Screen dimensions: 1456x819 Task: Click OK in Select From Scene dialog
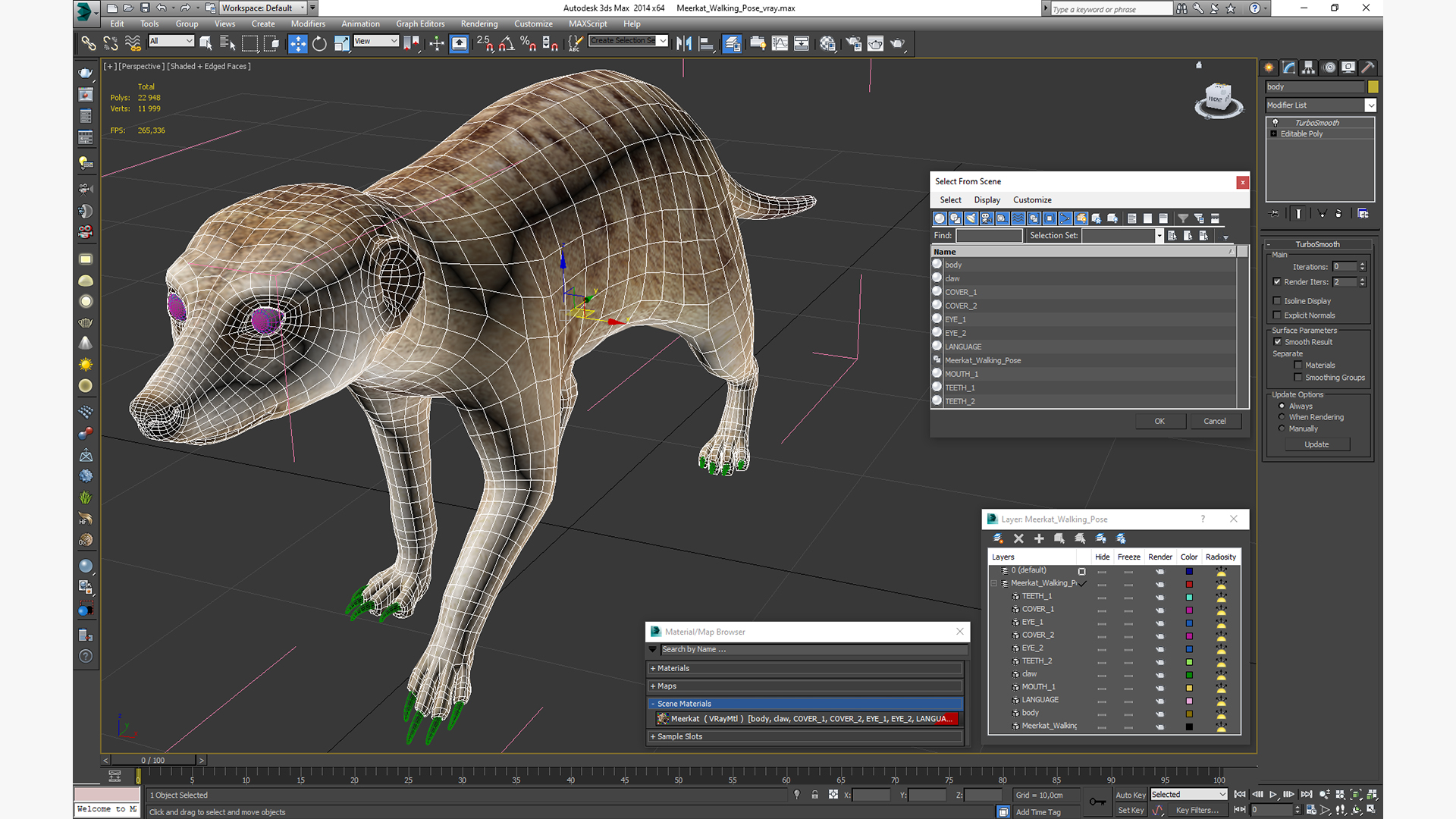[1159, 422]
